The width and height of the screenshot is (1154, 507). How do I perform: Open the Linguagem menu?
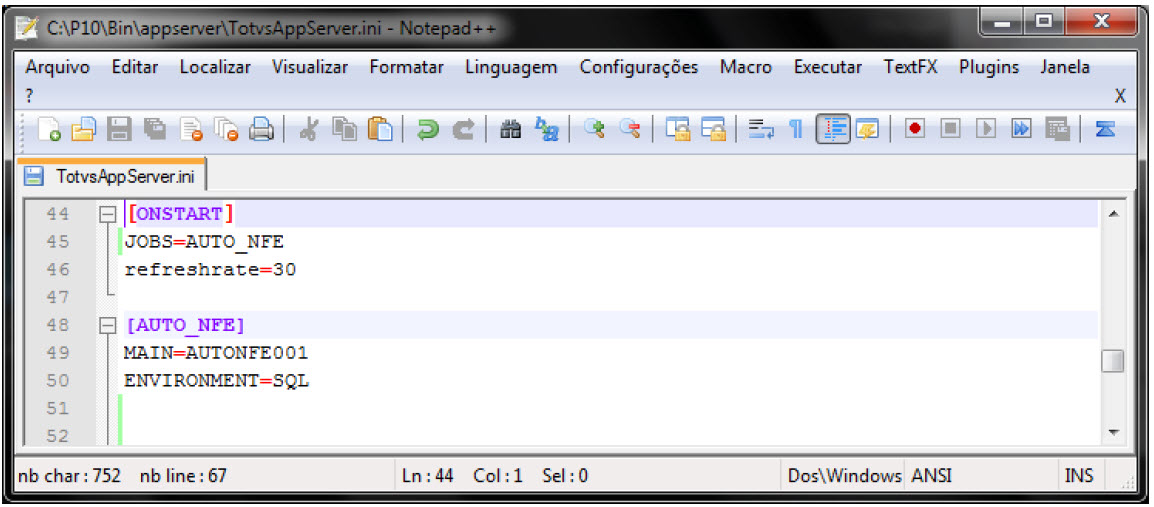[510, 67]
